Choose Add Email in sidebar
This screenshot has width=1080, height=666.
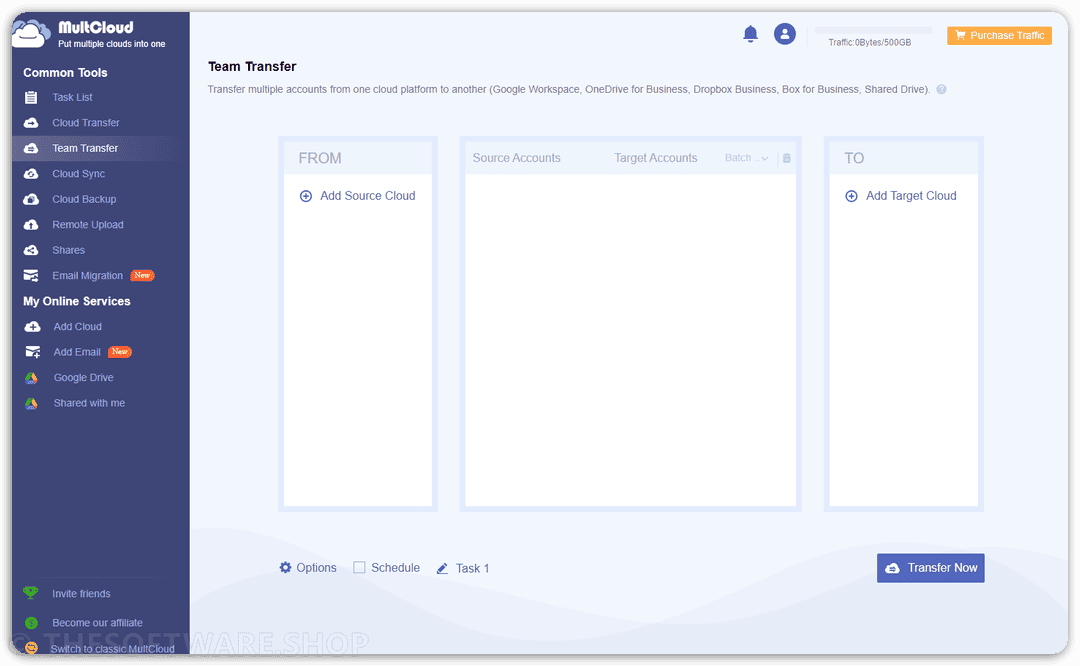77,352
